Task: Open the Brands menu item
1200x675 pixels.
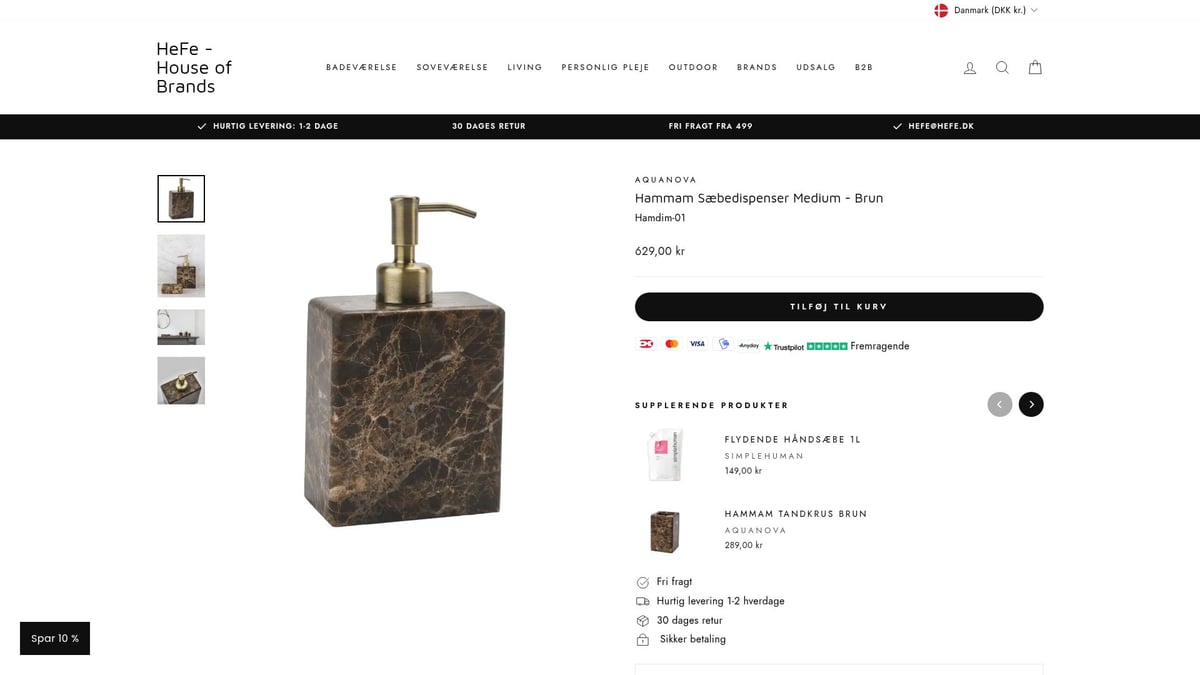Action: click(757, 68)
